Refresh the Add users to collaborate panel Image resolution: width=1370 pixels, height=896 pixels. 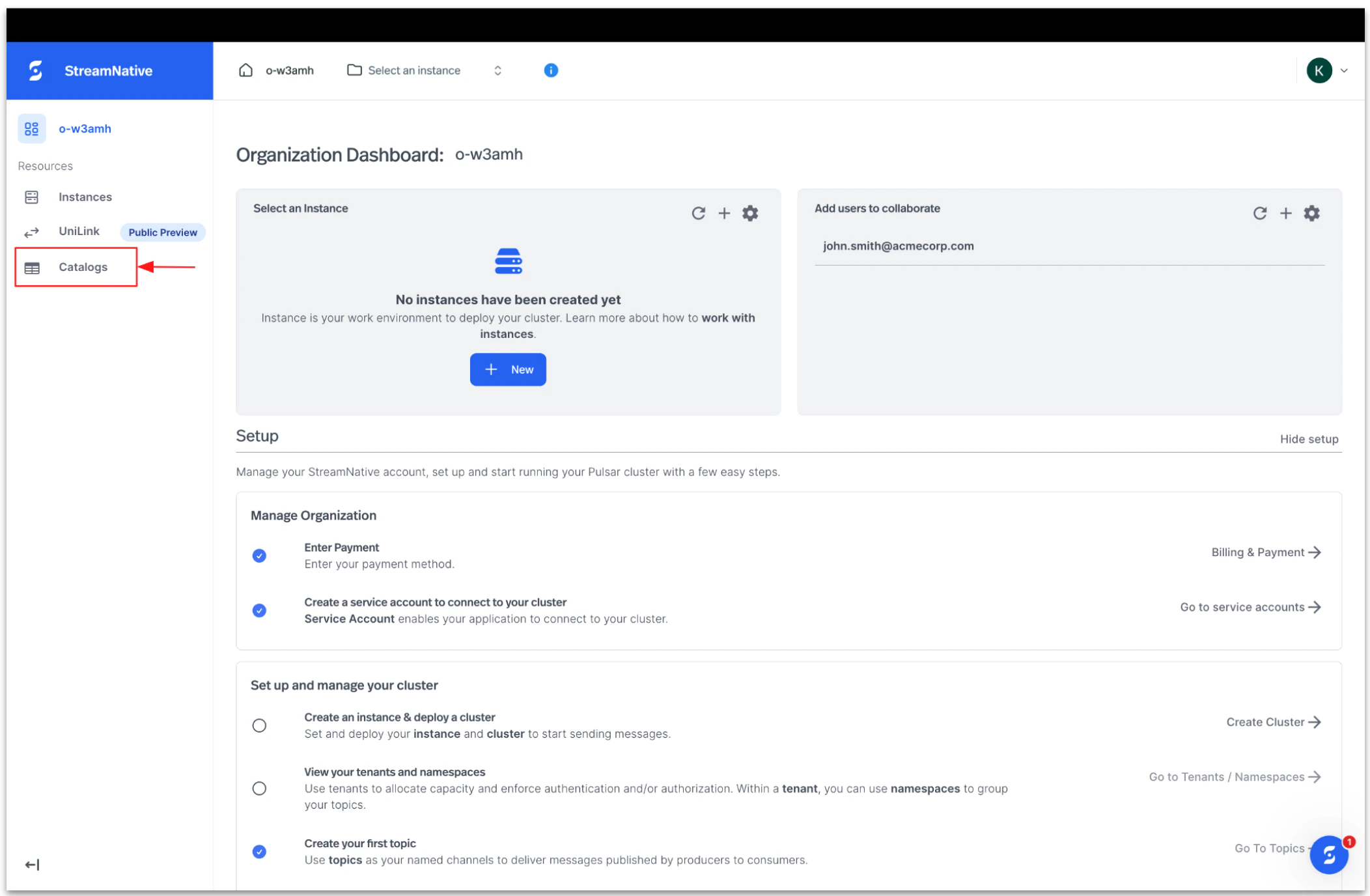point(1260,214)
